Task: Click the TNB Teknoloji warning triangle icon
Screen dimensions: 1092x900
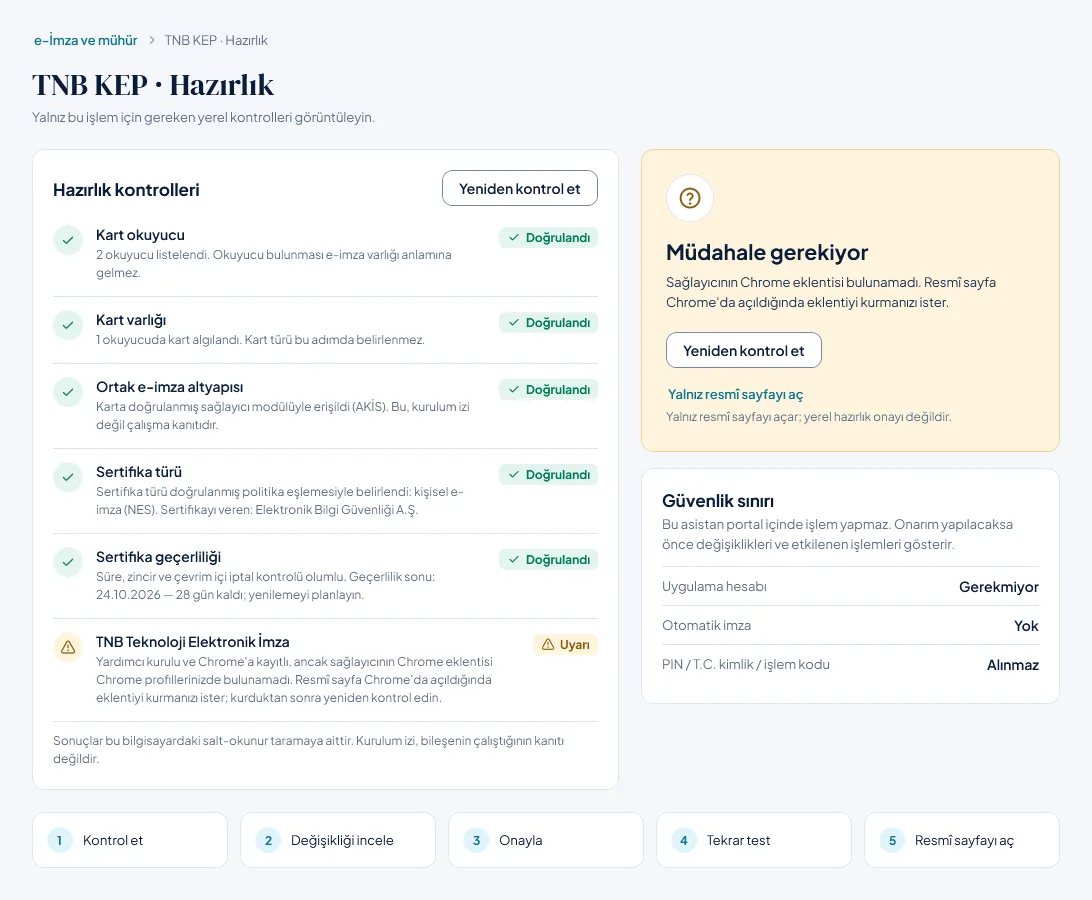Action: pyautogui.click(x=68, y=647)
